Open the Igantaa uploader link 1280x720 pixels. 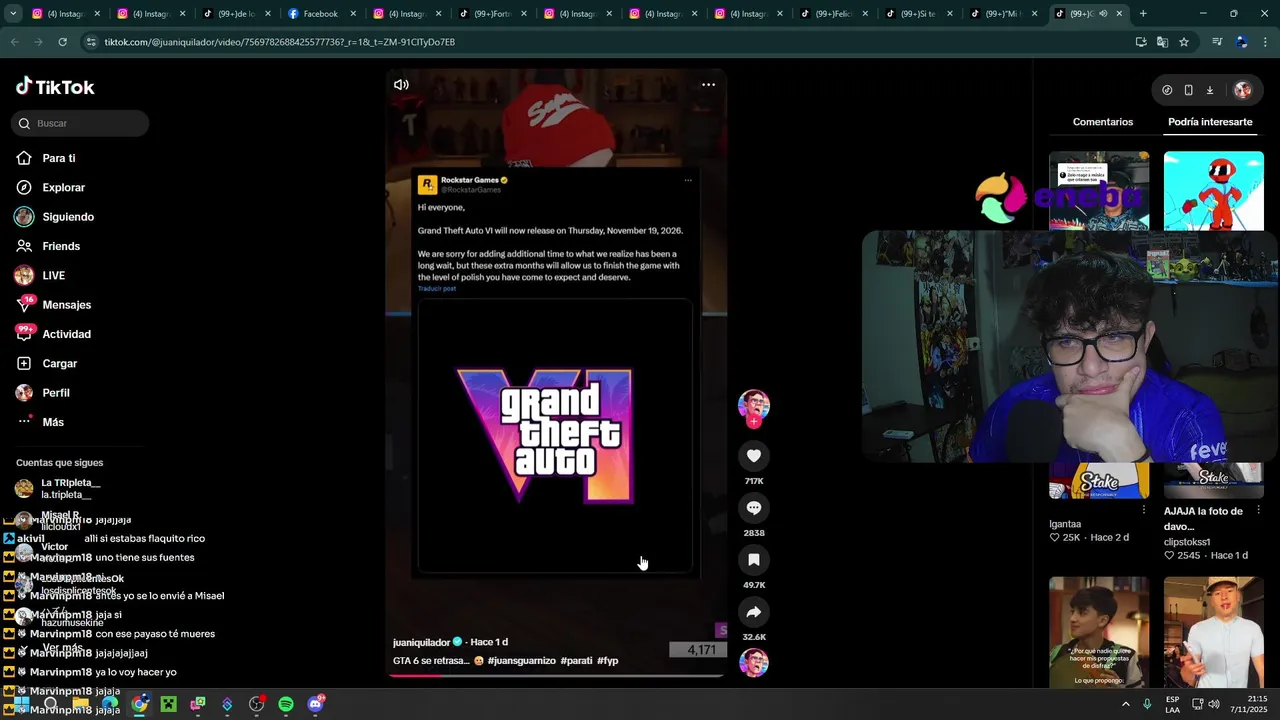tap(1065, 524)
